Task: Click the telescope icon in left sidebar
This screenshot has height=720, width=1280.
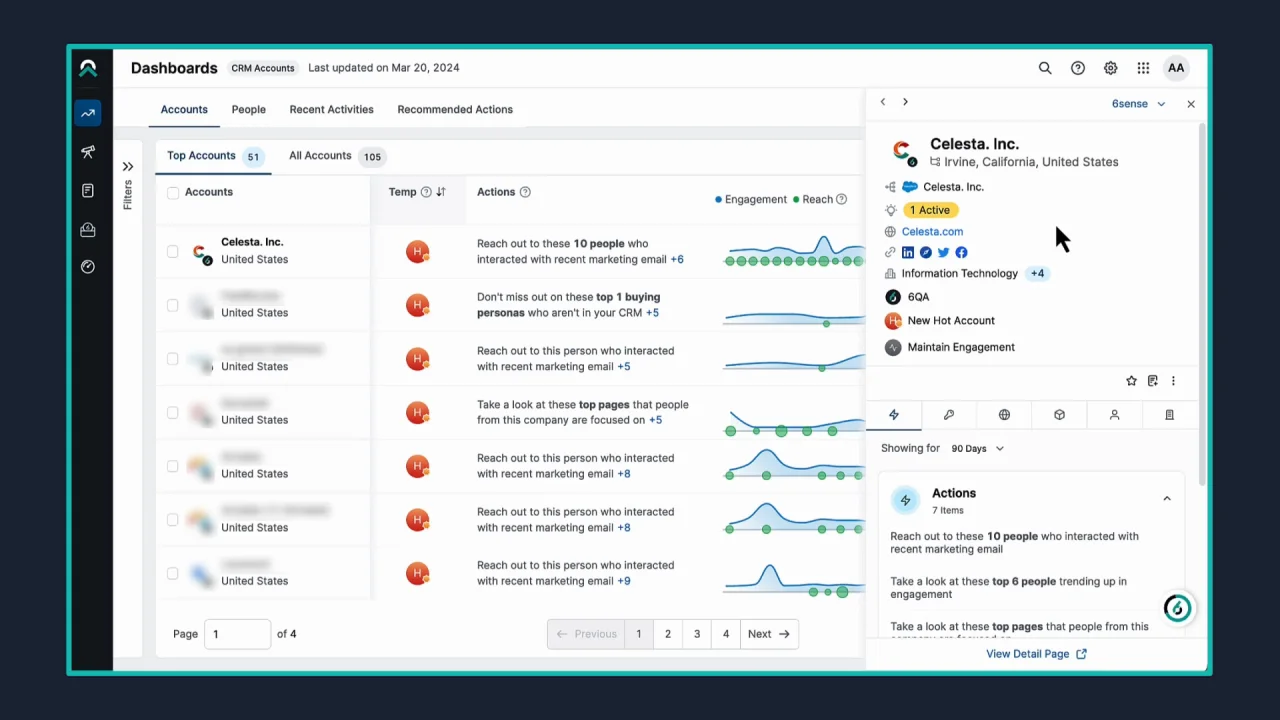Action: tap(88, 152)
